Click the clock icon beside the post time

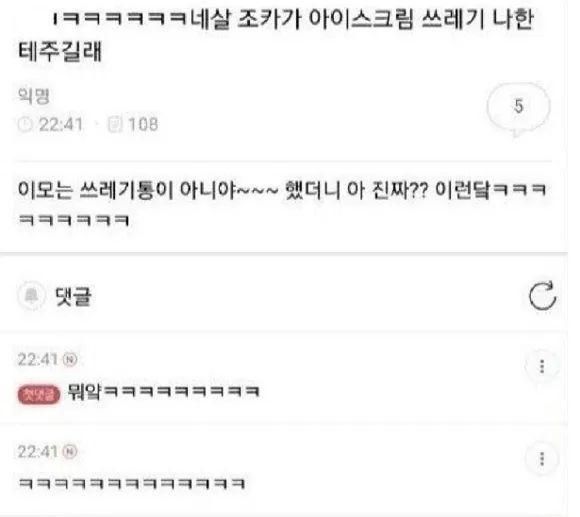(x=26, y=124)
